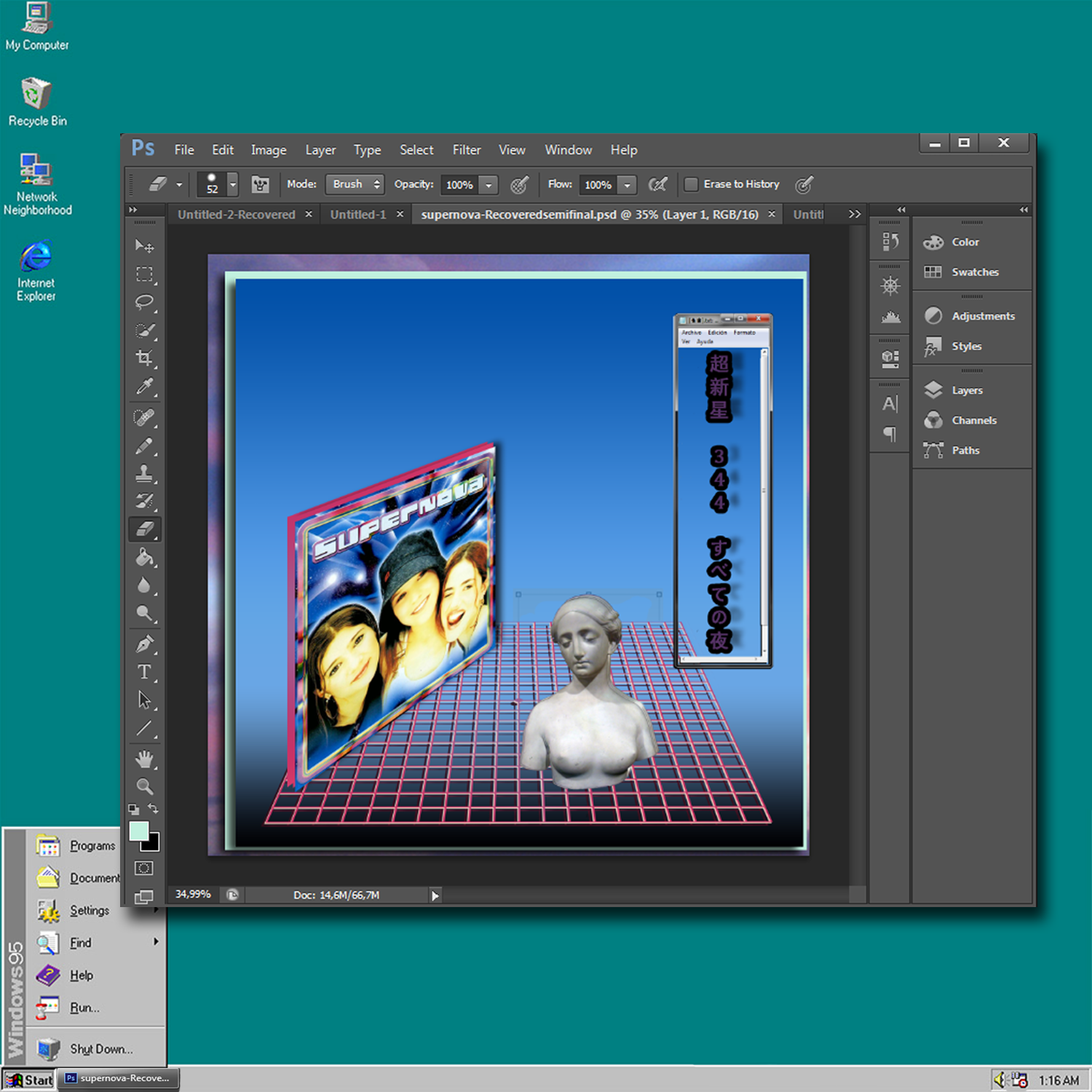Click the Windows Start button
Image resolution: width=1092 pixels, height=1092 pixels.
pos(29,1080)
